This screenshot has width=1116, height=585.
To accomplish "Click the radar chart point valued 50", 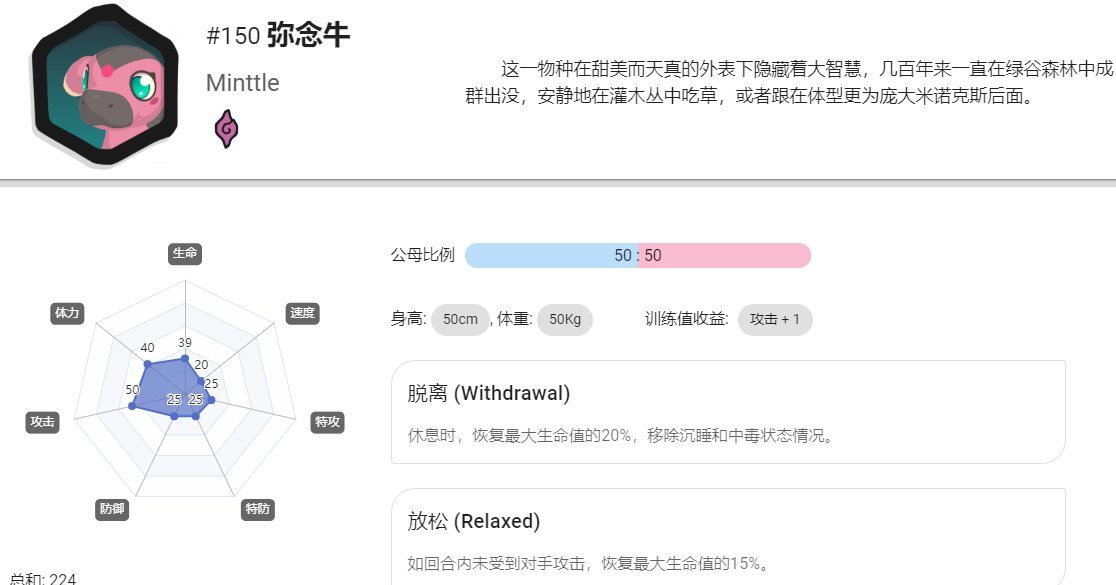I will tap(132, 406).
